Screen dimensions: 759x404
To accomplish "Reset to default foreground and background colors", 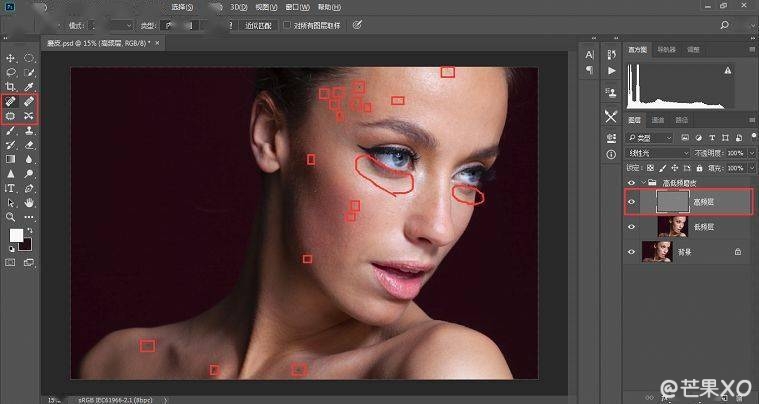I will tap(12, 249).
